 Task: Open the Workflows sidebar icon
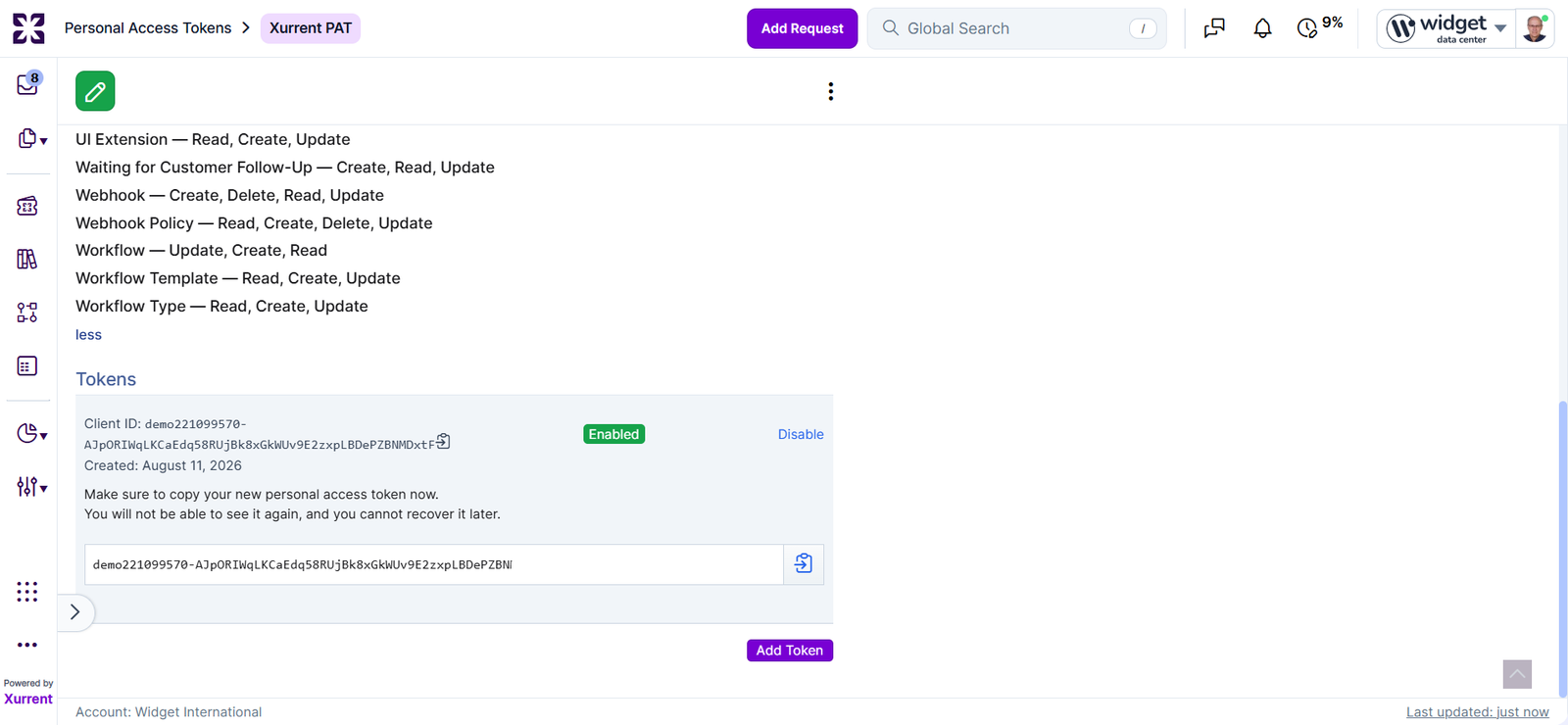27,313
